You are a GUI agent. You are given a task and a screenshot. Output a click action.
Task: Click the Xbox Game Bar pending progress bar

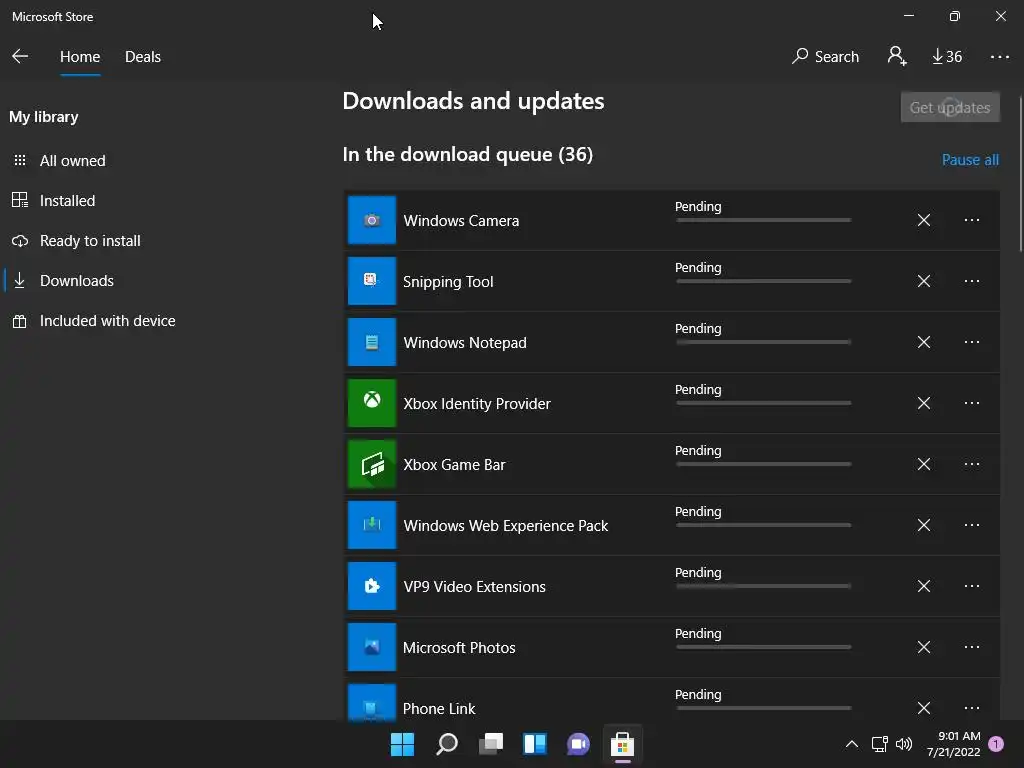[763, 464]
